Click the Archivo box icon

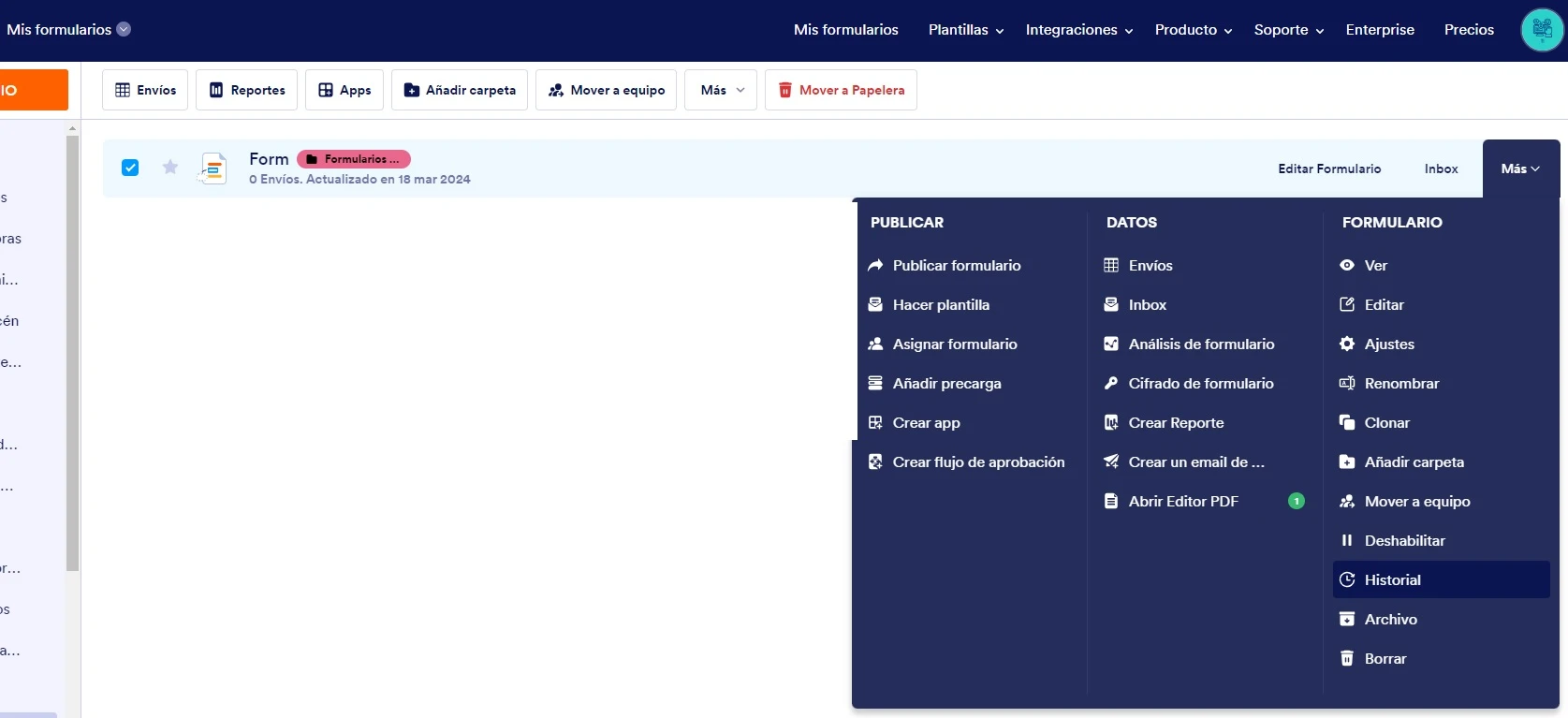(x=1347, y=619)
